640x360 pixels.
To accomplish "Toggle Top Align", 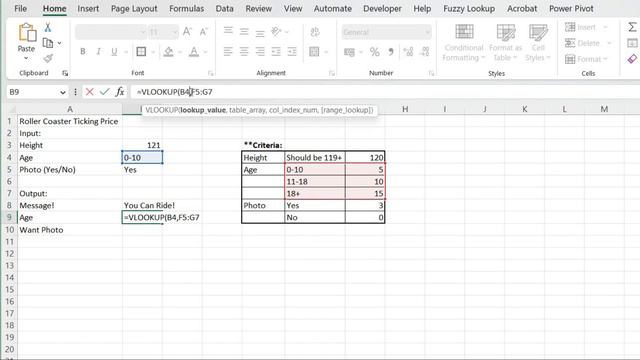I will click(228, 31).
